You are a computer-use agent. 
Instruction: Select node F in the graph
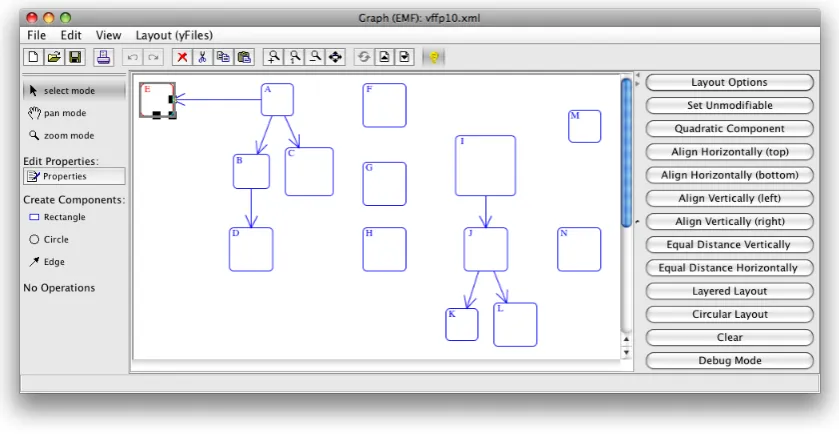384,105
